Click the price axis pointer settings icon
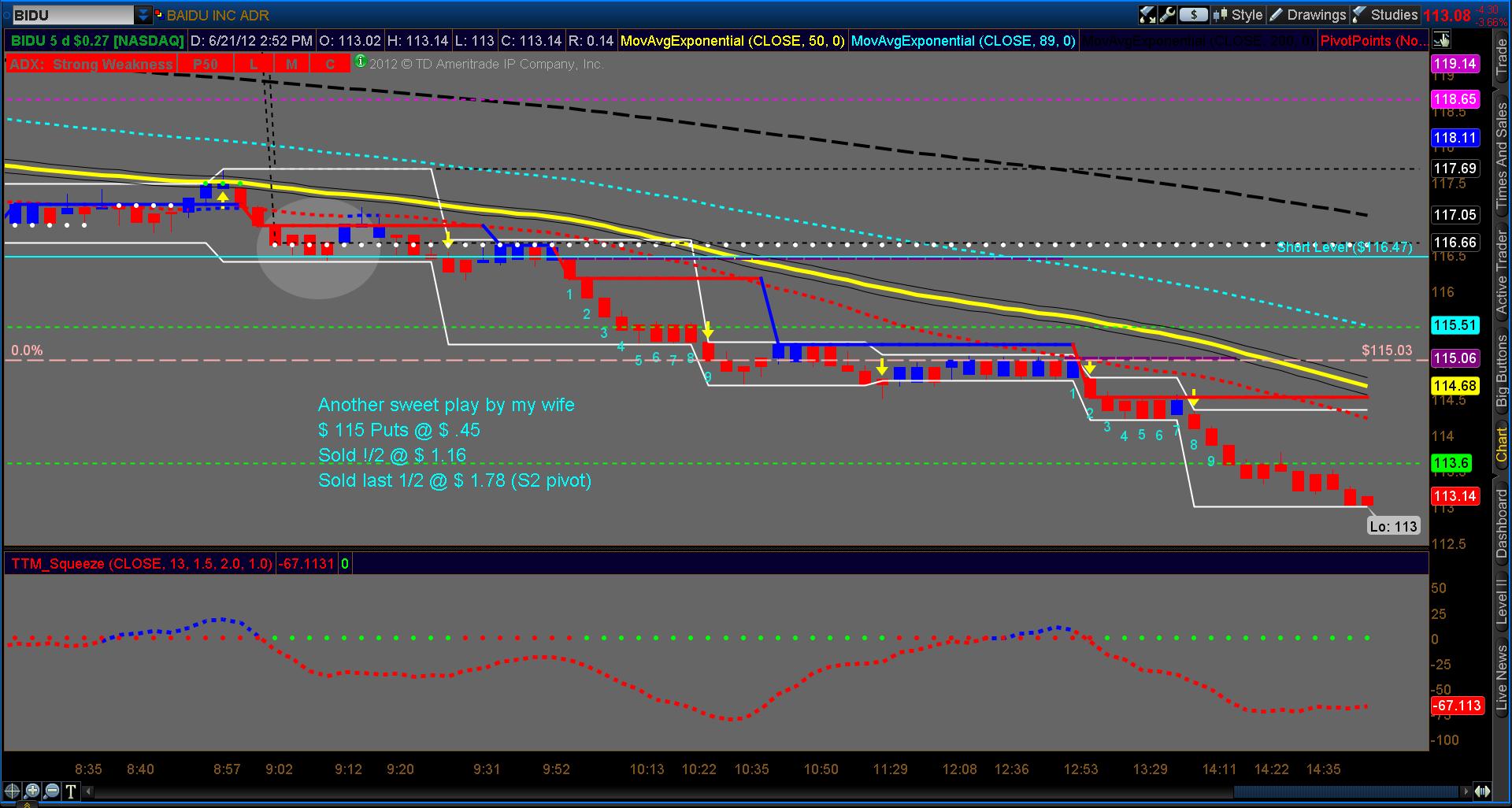This screenshot has width=1512, height=808. 1442,39
